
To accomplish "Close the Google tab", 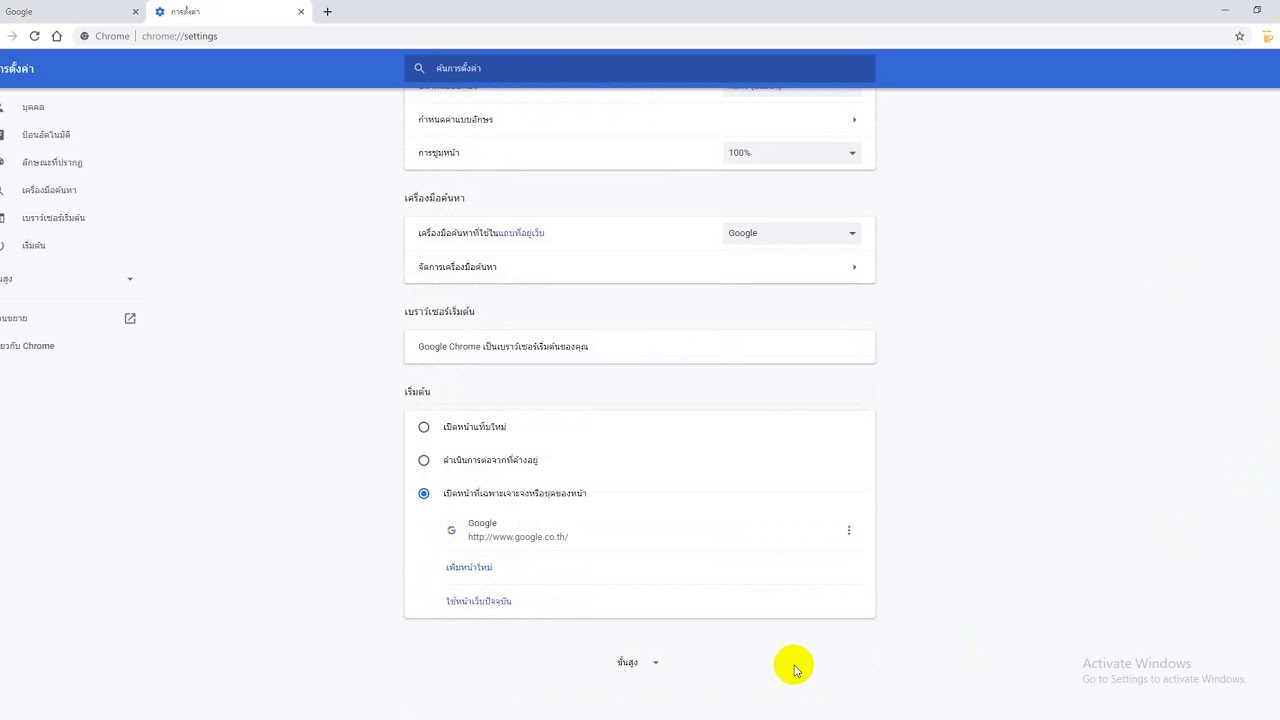I will click(x=135, y=12).
